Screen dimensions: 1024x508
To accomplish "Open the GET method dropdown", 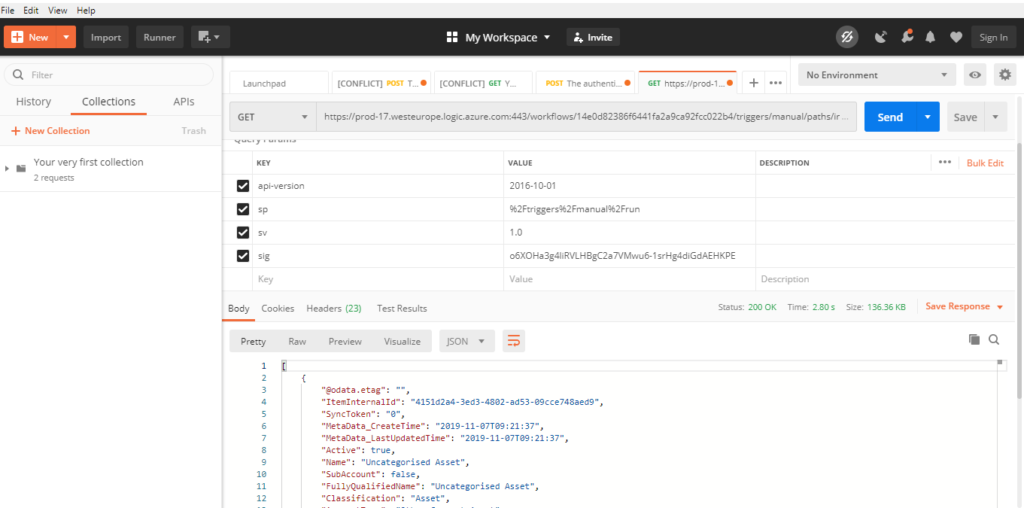I will [272, 117].
